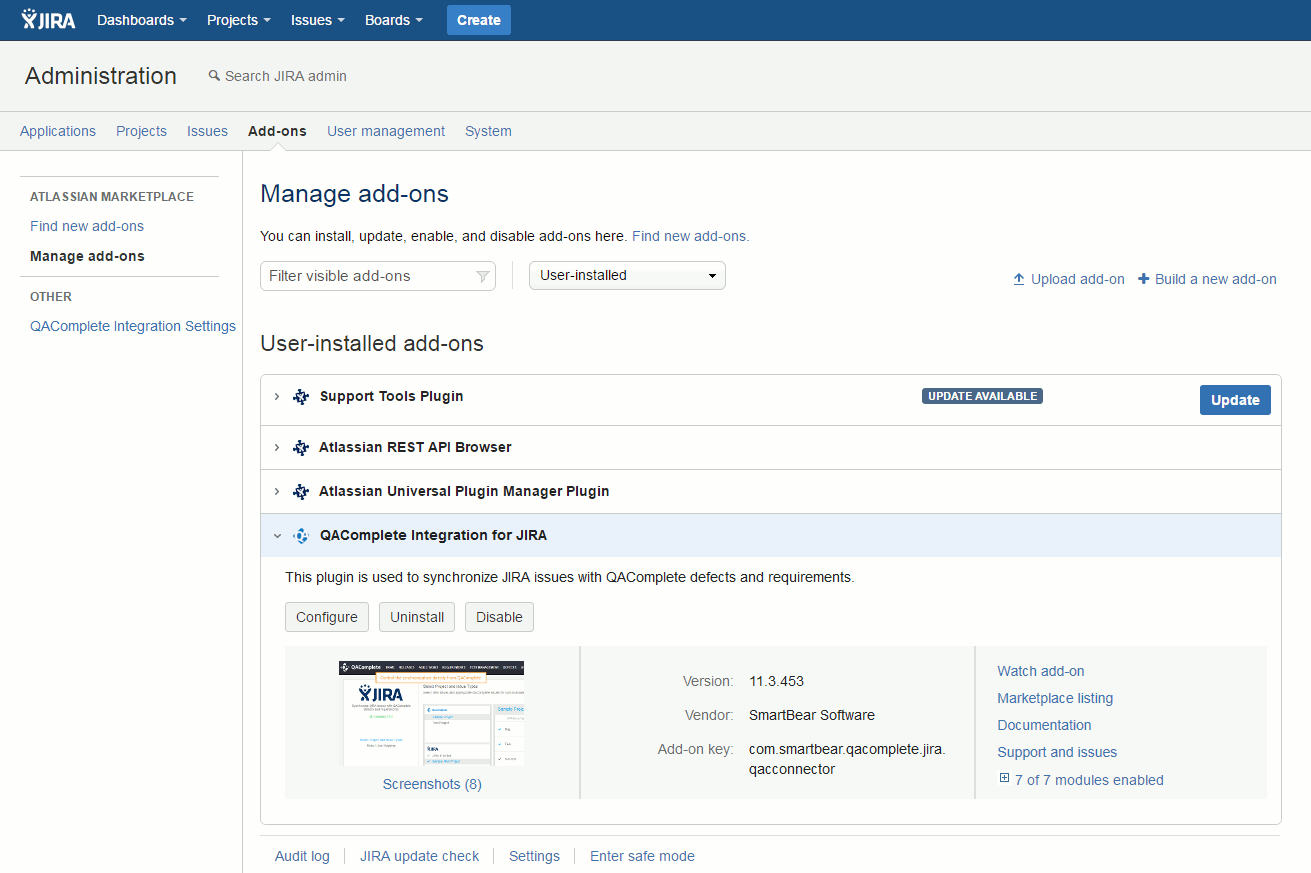Click the funnel icon in the filter field

(x=483, y=275)
